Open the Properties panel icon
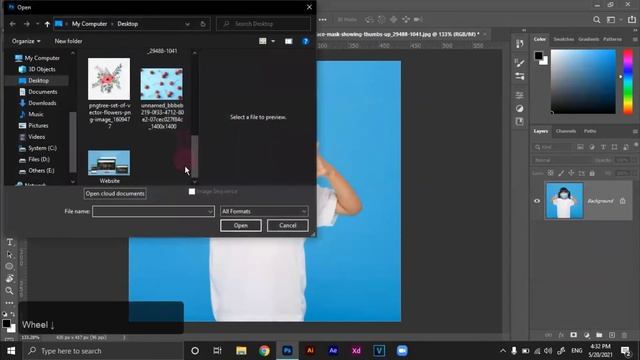The image size is (640, 360). (x=520, y=95)
